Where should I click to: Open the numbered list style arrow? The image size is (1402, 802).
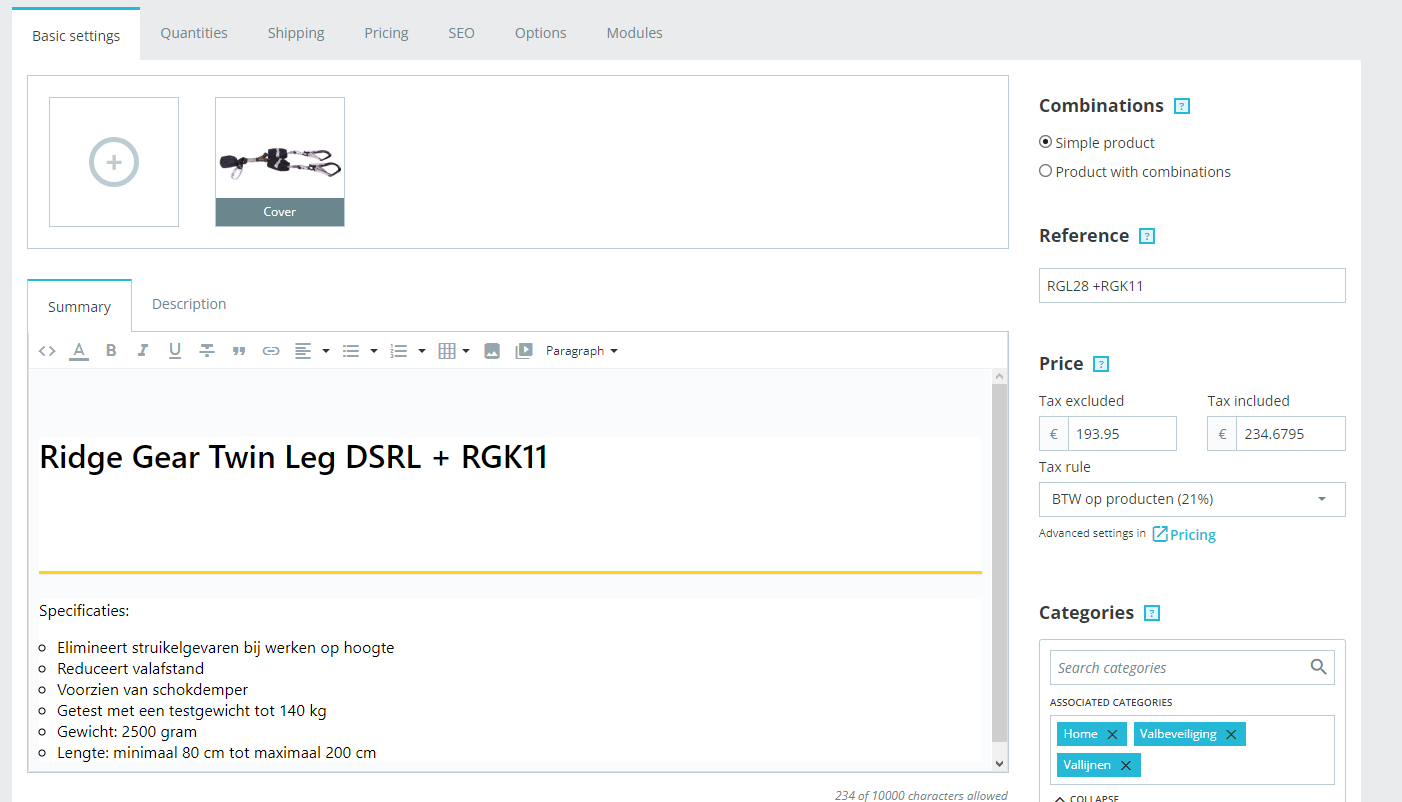[x=422, y=351]
